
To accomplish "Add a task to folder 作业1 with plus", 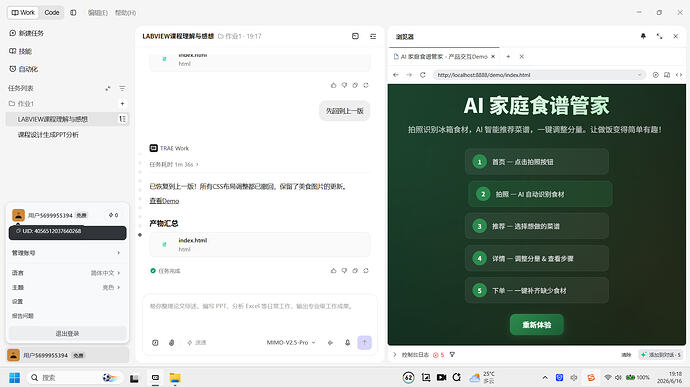I will tap(122, 103).
